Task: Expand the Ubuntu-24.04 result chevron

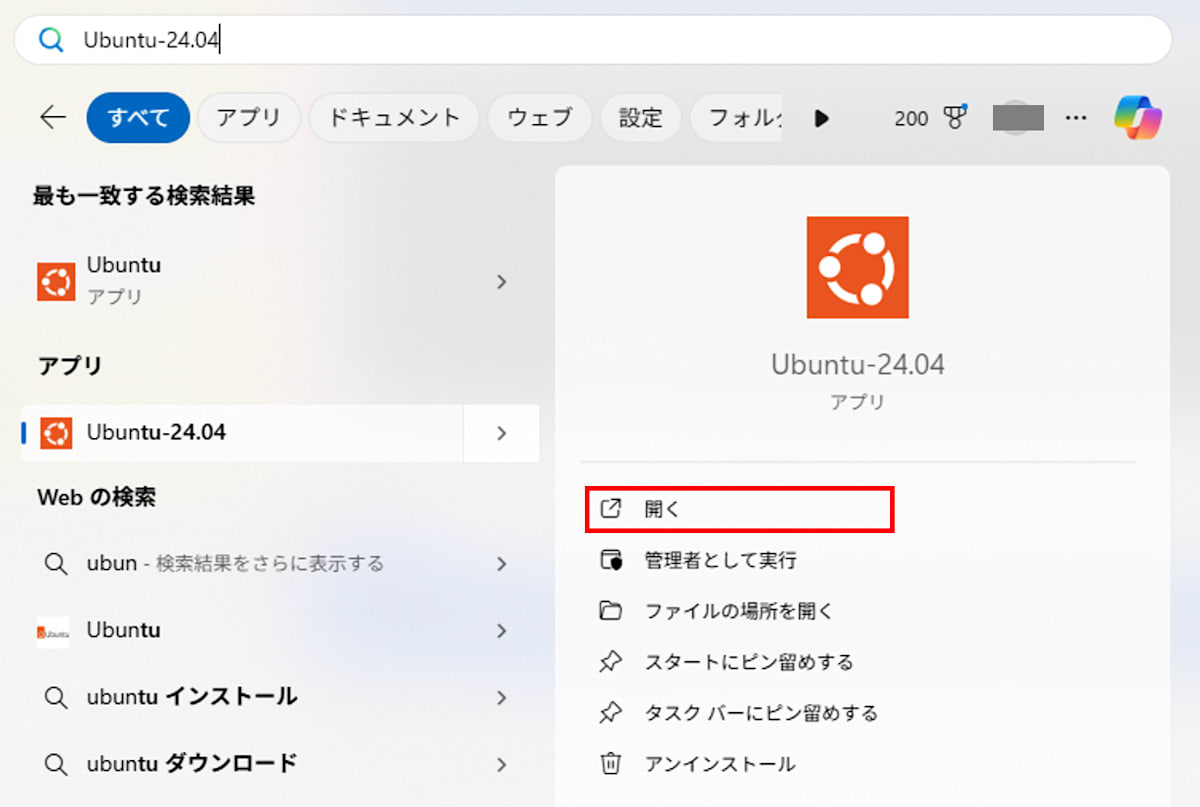Action: click(x=502, y=433)
